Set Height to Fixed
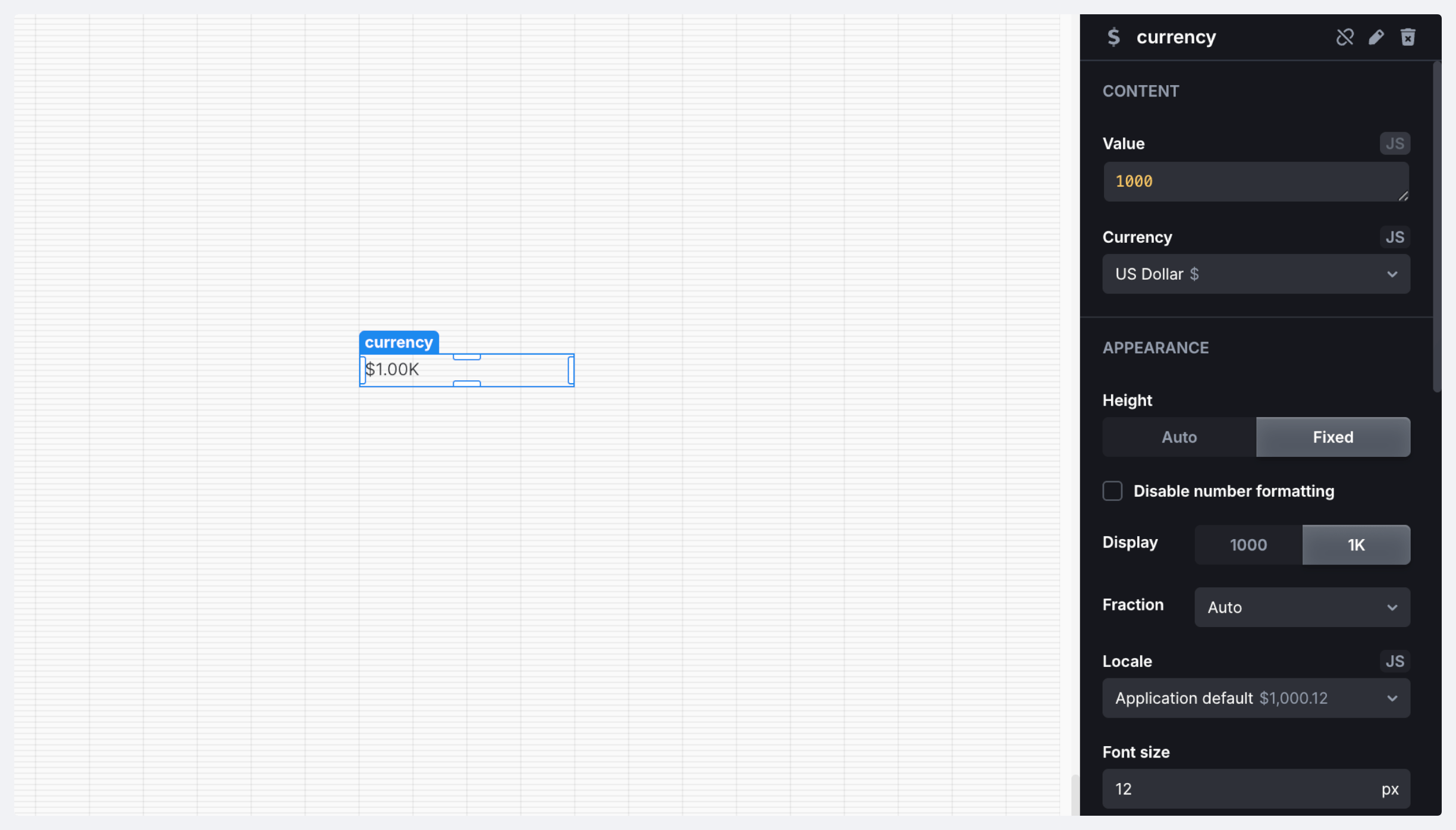Screen dimensions: 1456x830 point(1332,437)
